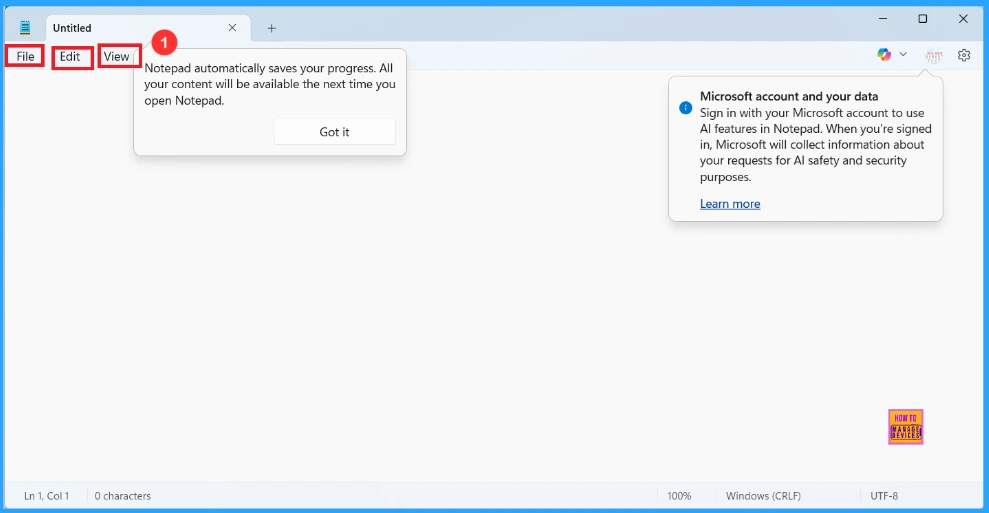Viewport: 989px width, 513px height.
Task: Close the Notepad window
Action: pyautogui.click(x=963, y=19)
